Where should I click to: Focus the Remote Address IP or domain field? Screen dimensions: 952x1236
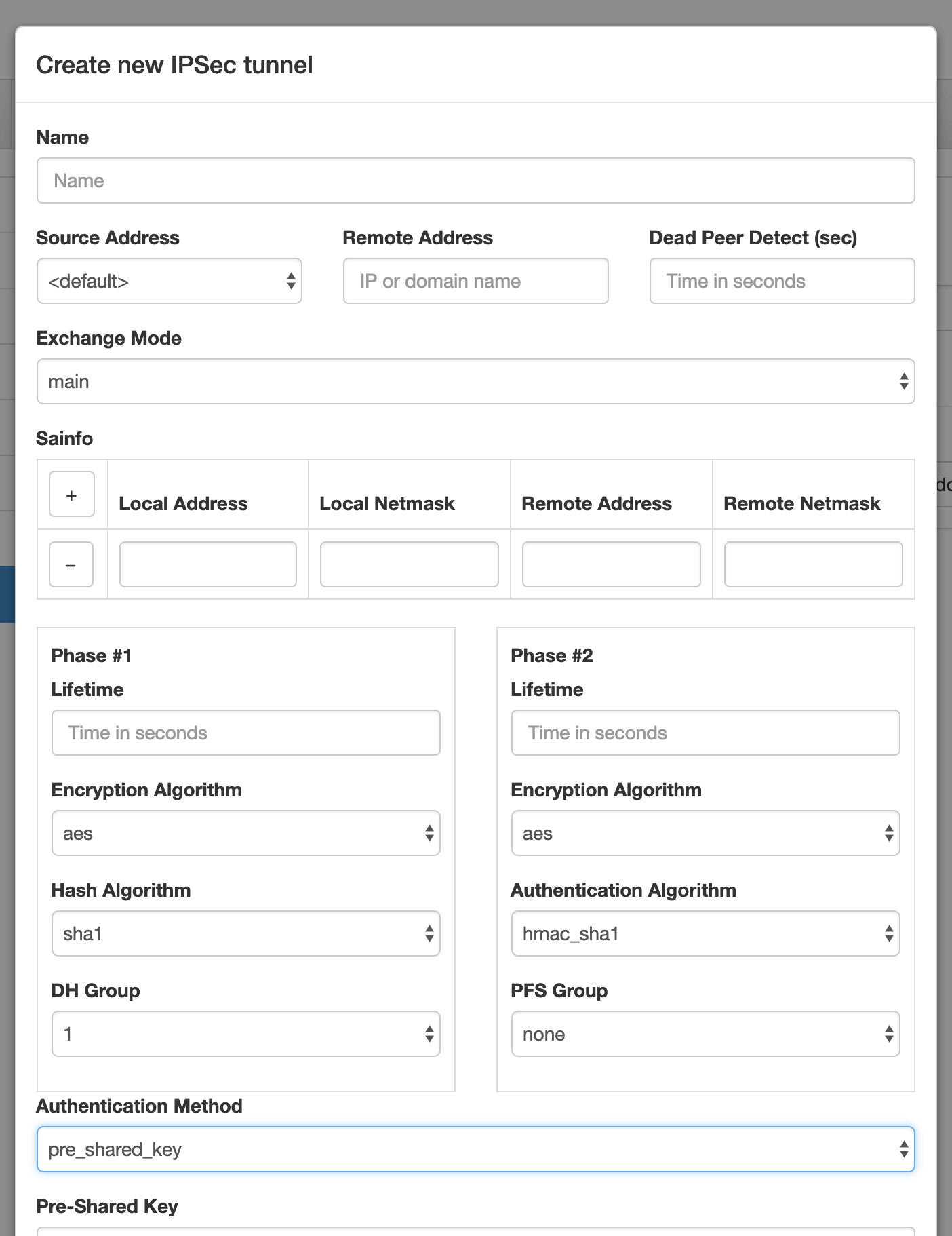pos(475,281)
